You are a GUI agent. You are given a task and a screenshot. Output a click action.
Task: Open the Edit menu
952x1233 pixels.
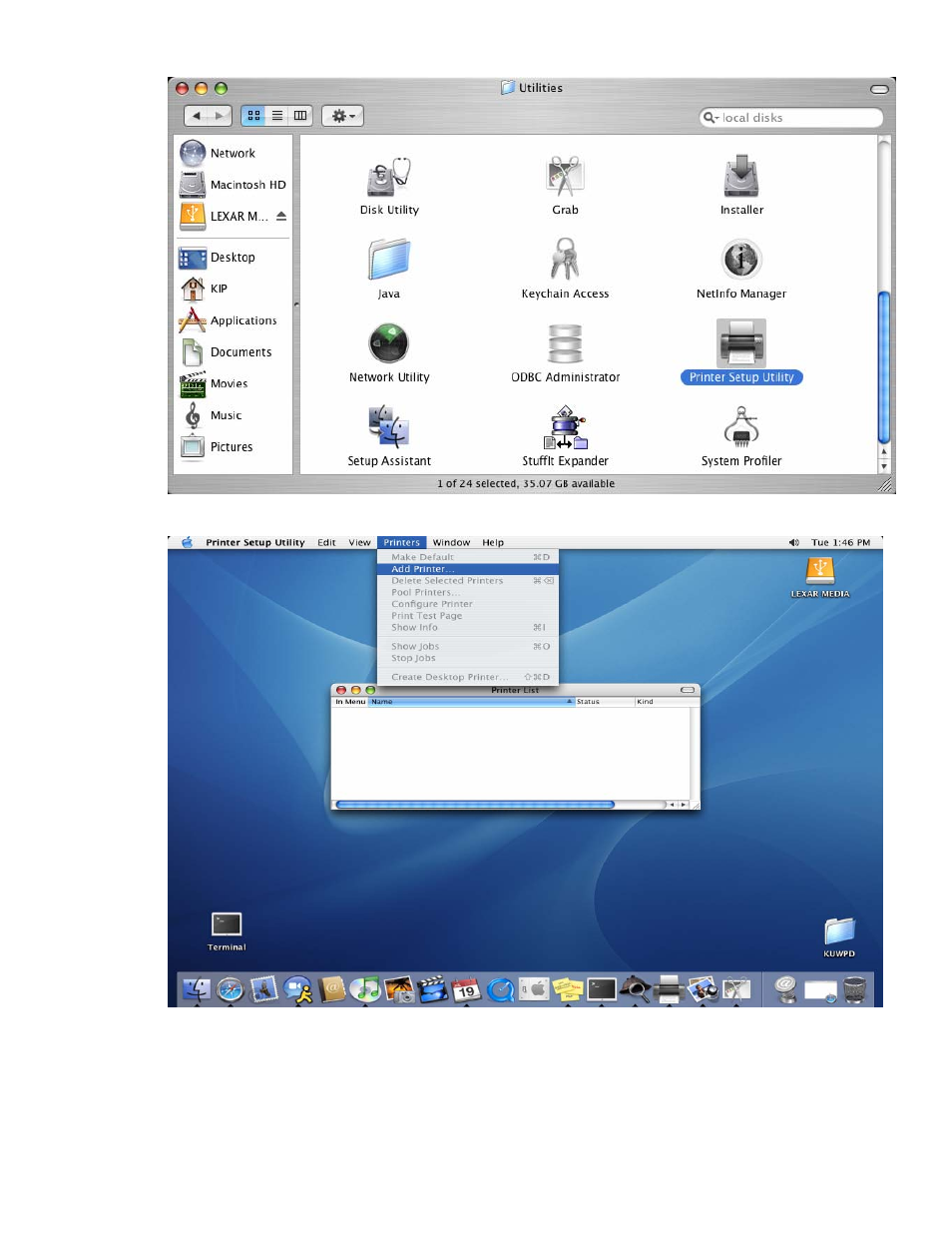[x=326, y=543]
